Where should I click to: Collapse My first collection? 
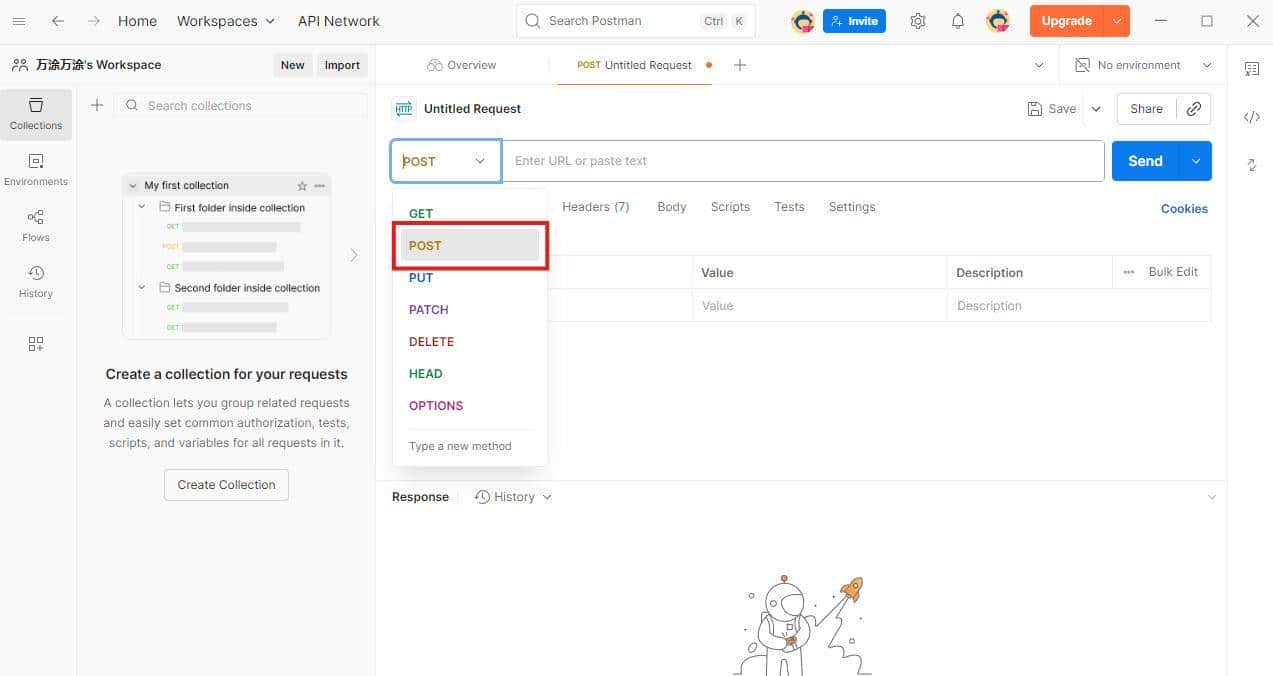[132, 185]
